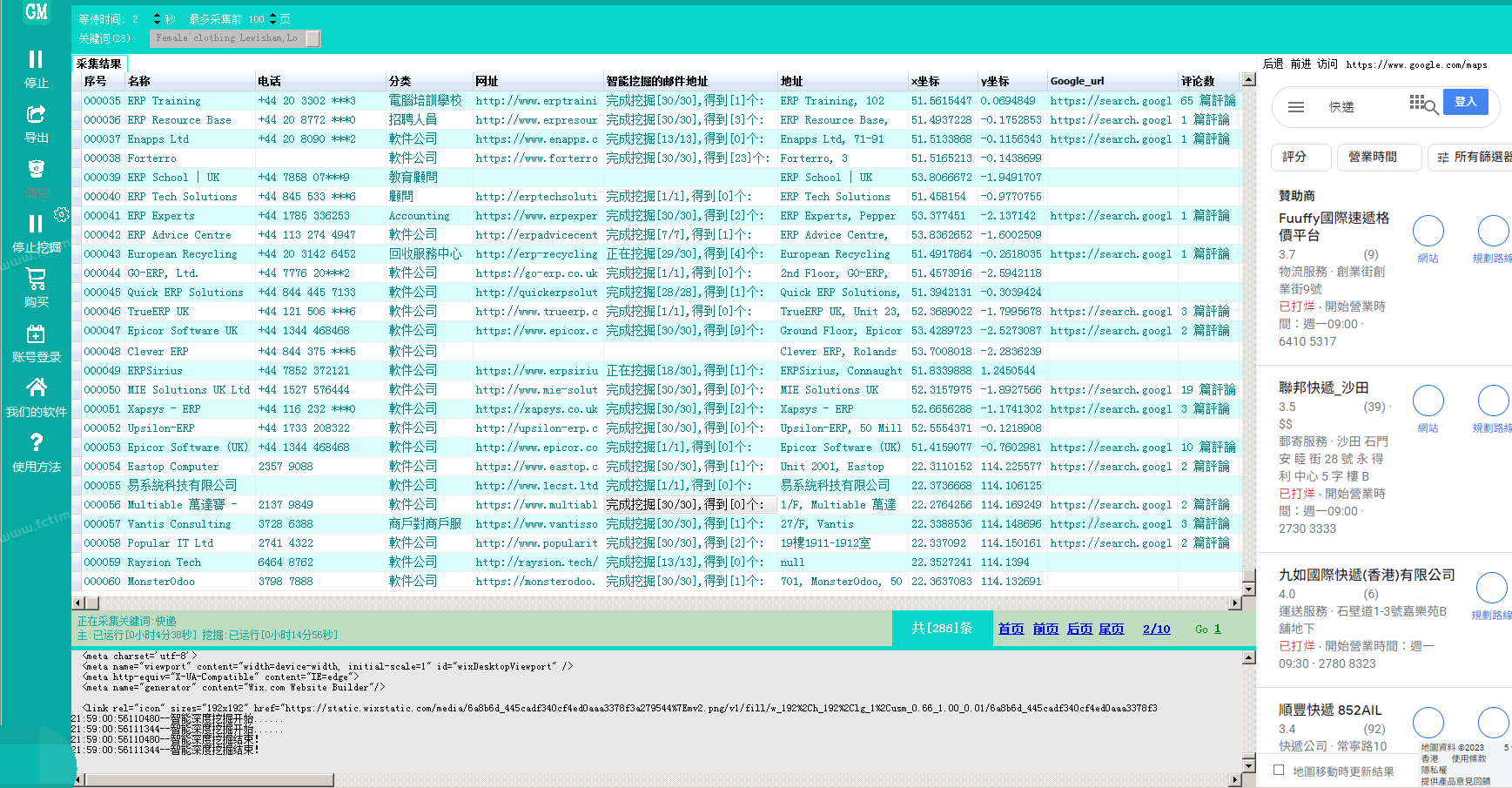The height and width of the screenshot is (788, 1512).
Task: Open the 營業時間 filter chip
Action: tap(1380, 157)
